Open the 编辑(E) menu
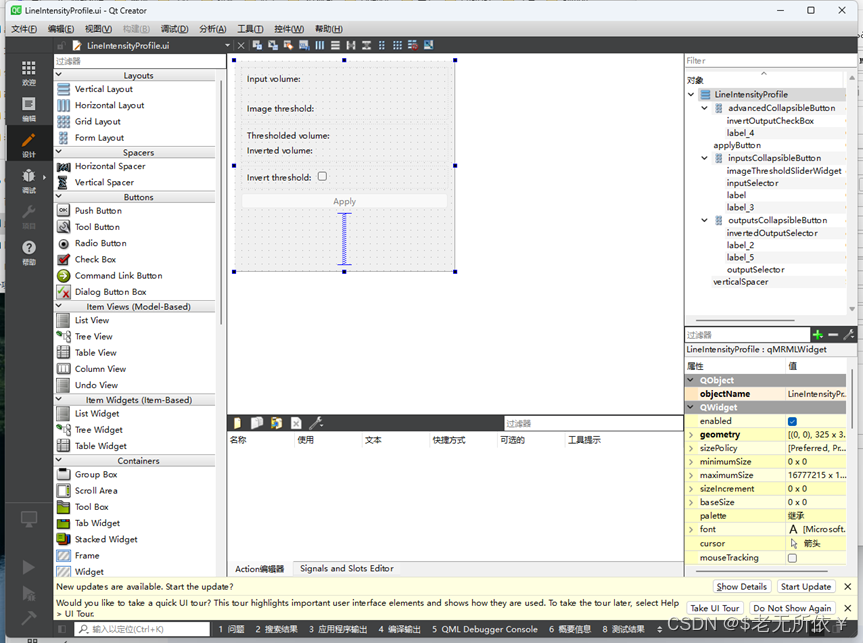 click(61, 29)
